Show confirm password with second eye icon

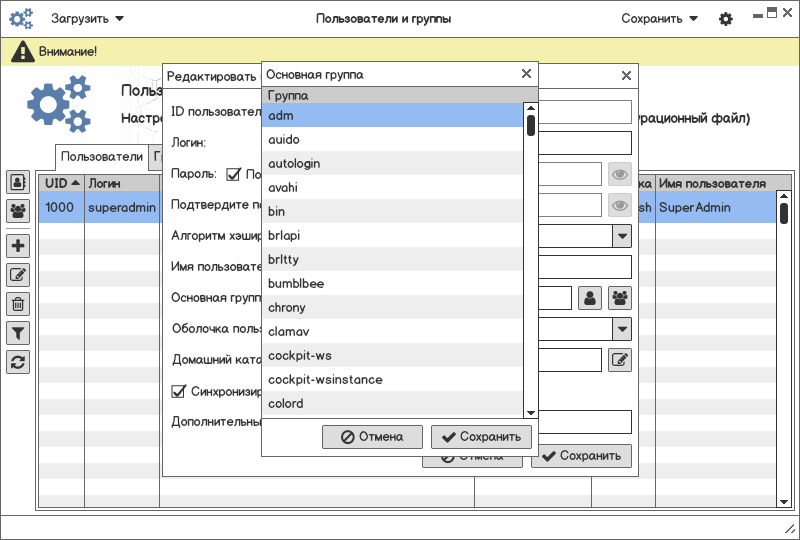coord(620,205)
